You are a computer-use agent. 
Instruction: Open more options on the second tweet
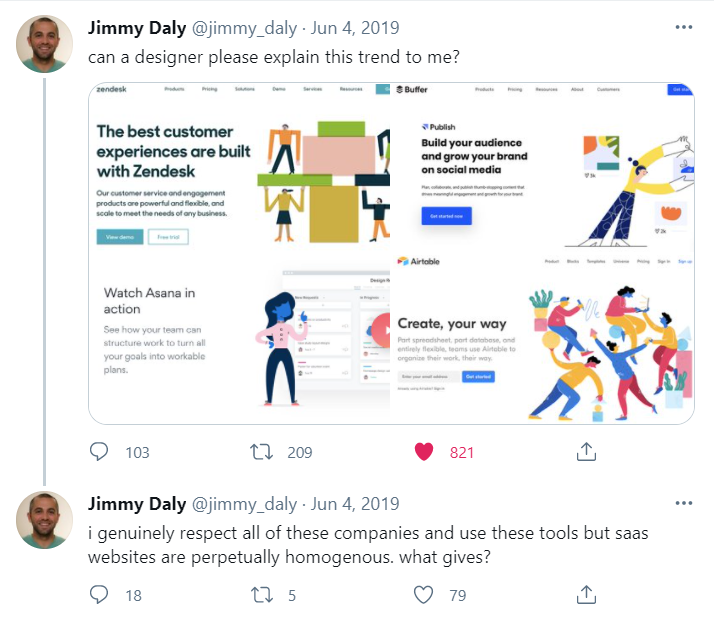tap(683, 503)
